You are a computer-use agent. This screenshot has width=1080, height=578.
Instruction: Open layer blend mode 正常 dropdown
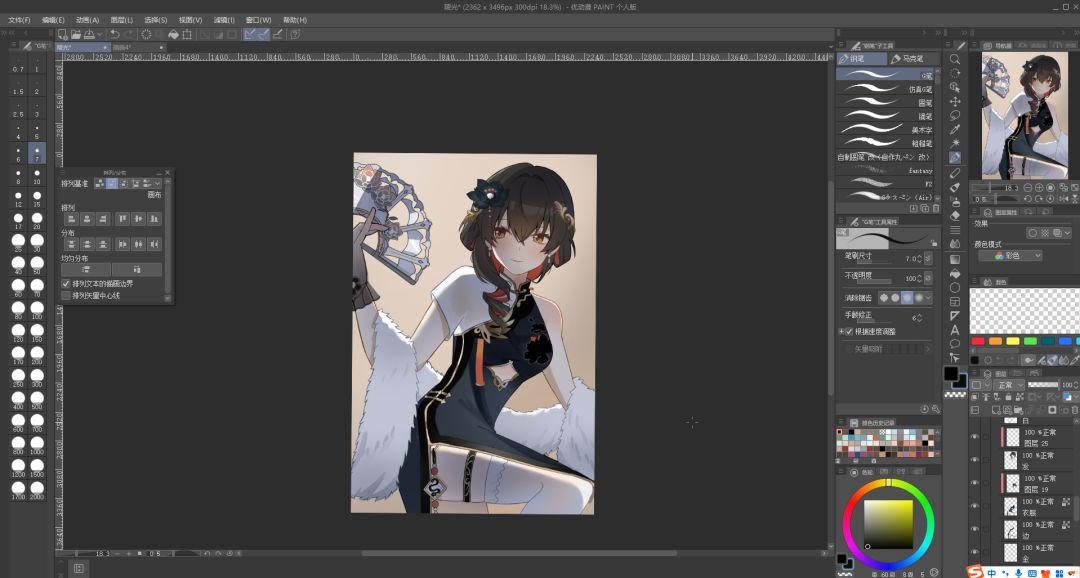point(1010,384)
